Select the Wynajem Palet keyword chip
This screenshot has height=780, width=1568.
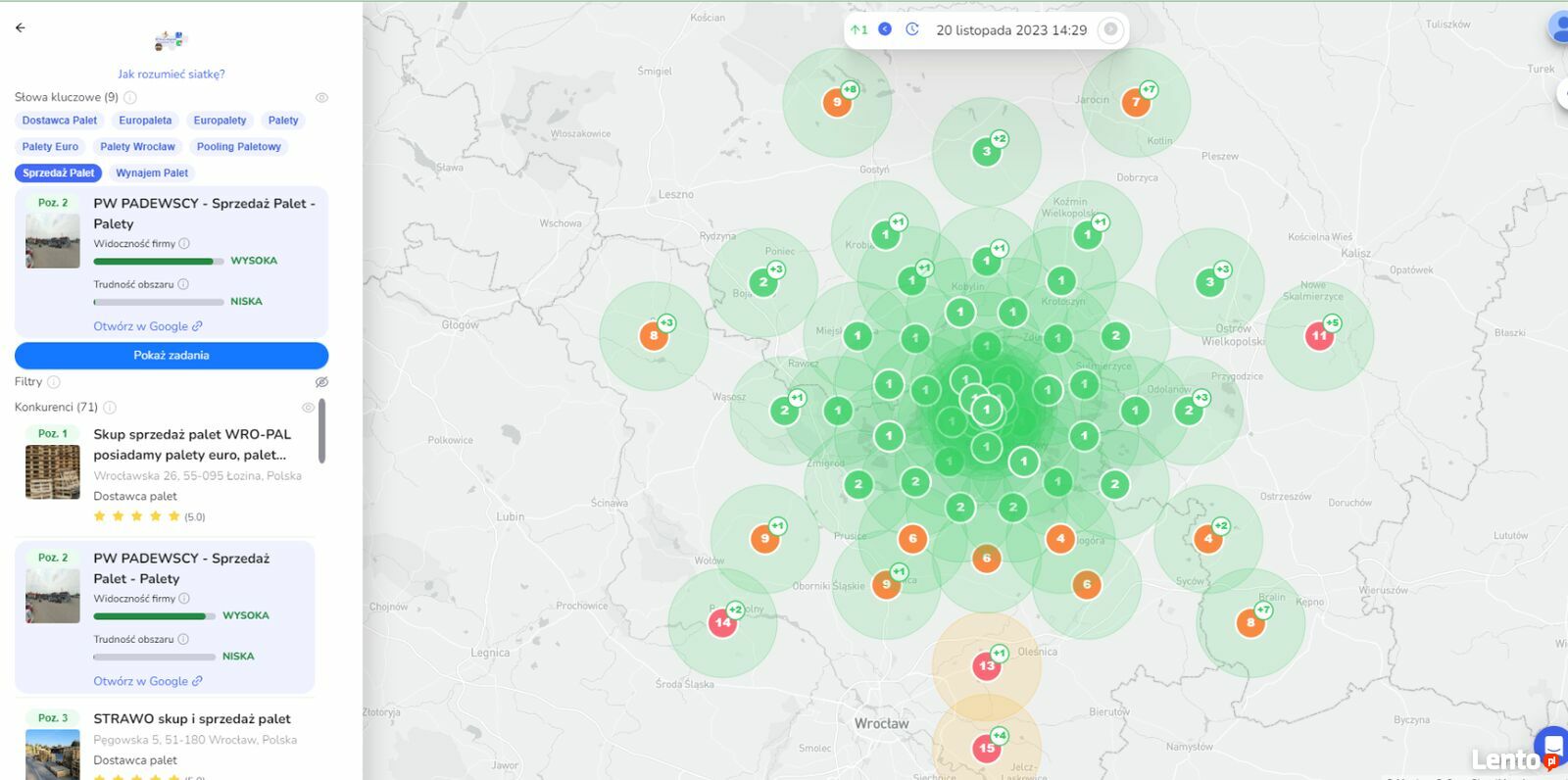(152, 172)
